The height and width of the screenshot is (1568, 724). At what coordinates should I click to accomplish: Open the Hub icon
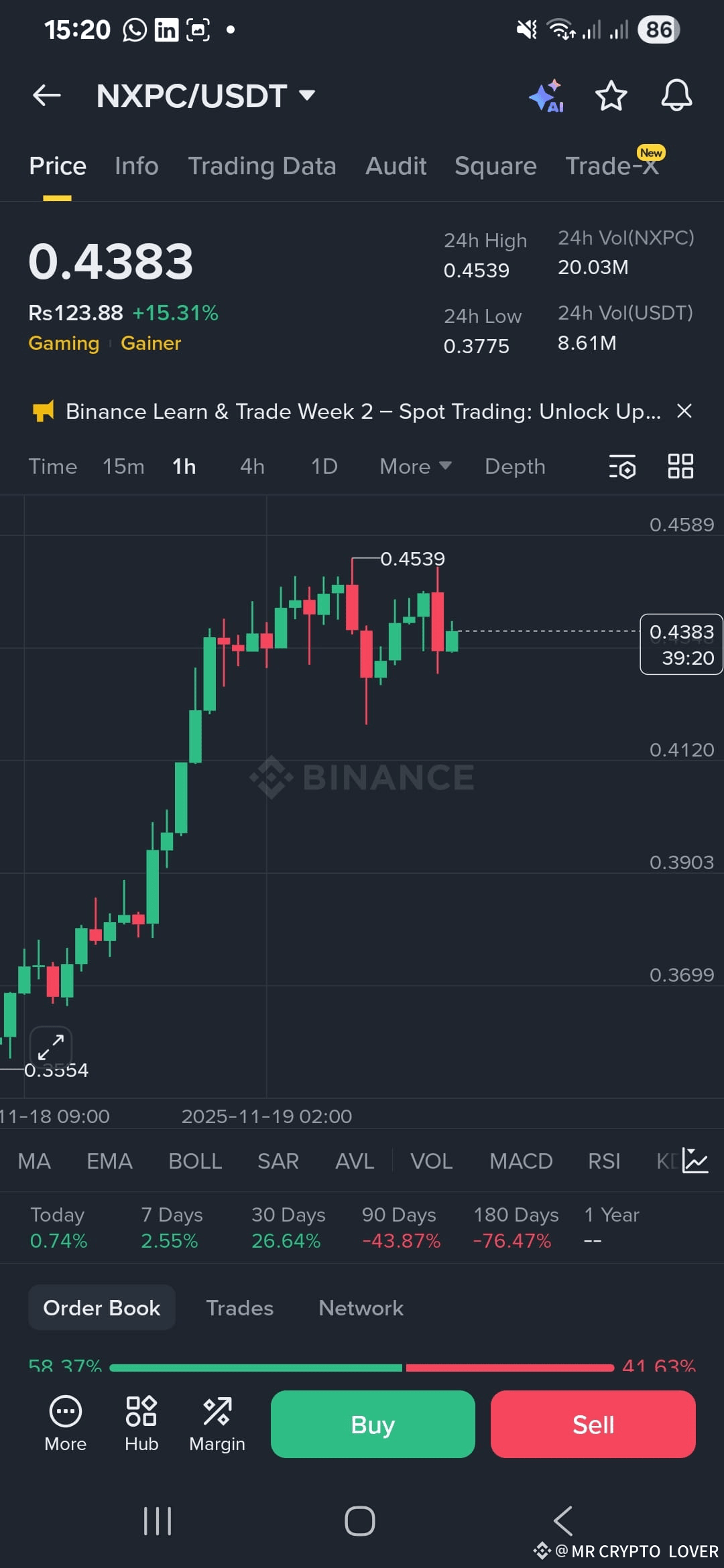coord(141,1423)
